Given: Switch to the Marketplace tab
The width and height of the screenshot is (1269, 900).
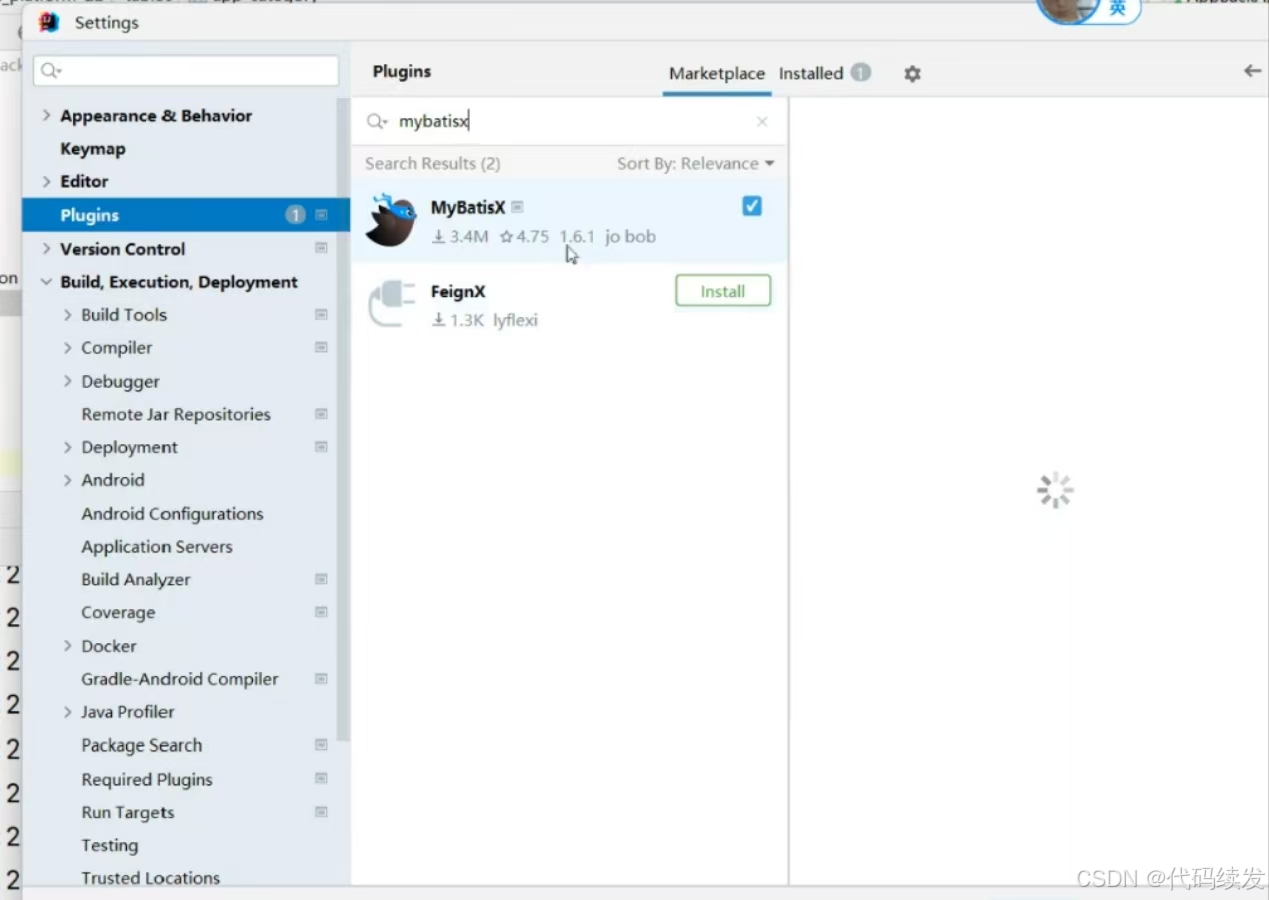Looking at the screenshot, I should pyautogui.click(x=717, y=73).
